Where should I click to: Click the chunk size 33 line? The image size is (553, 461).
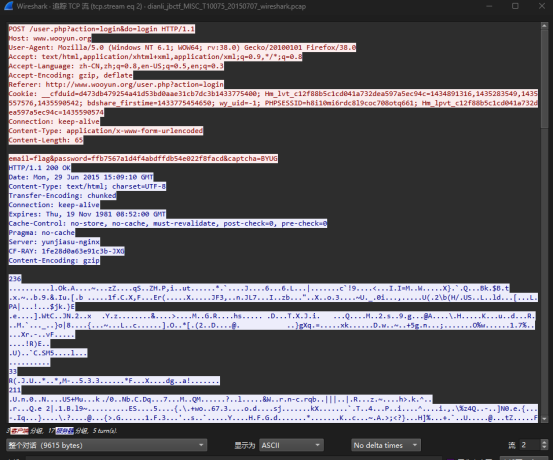pyautogui.click(x=13, y=371)
